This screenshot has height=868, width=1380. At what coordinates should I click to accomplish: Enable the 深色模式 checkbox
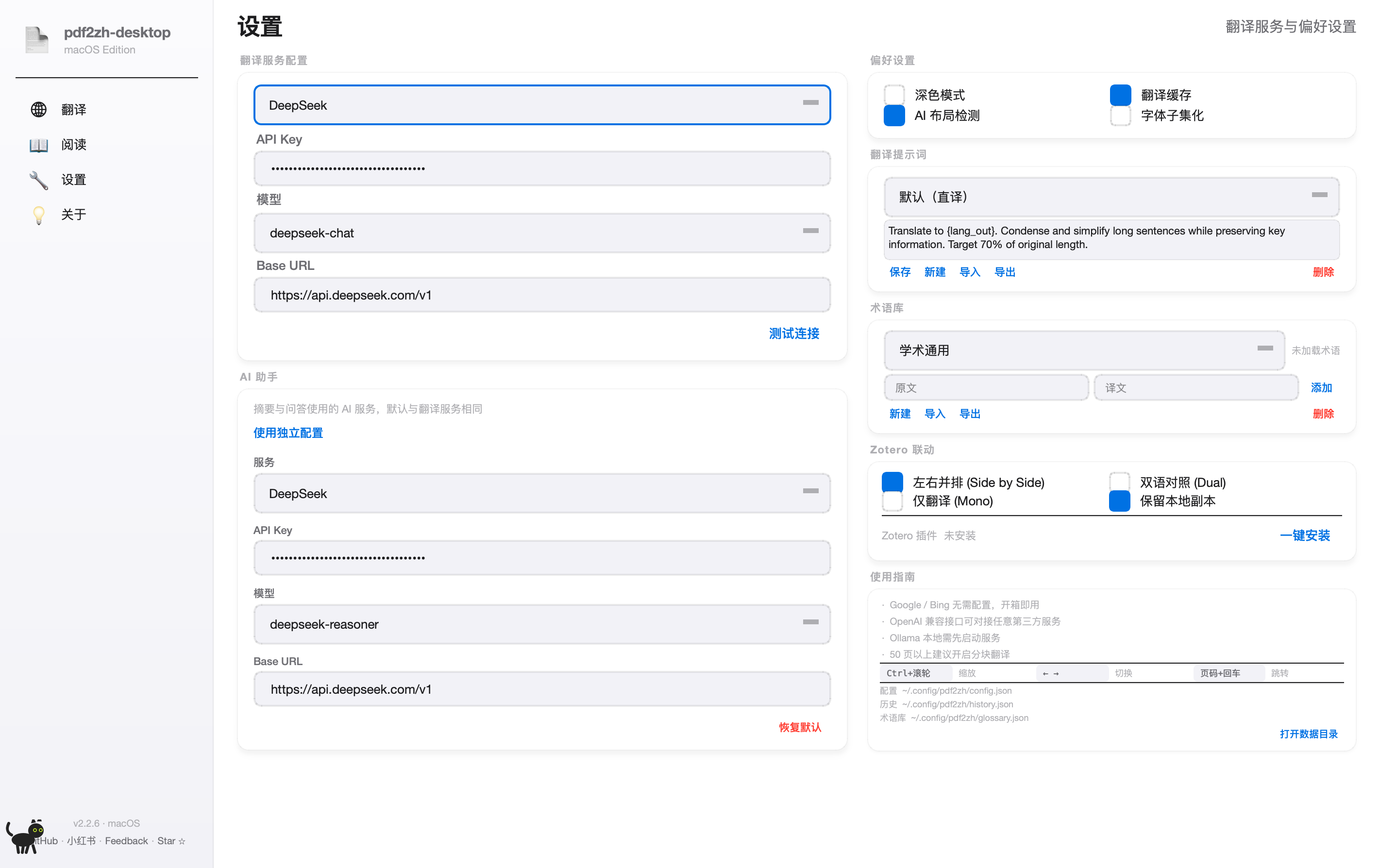pyautogui.click(x=894, y=95)
